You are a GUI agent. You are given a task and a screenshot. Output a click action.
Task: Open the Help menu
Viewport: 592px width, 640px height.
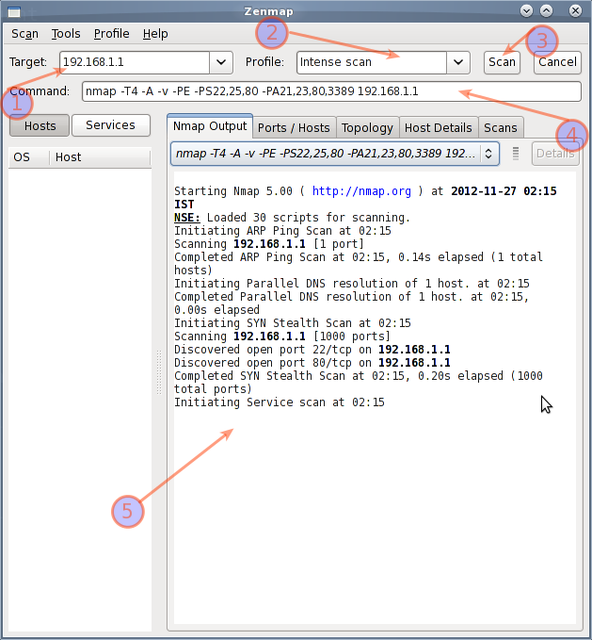[x=155, y=34]
